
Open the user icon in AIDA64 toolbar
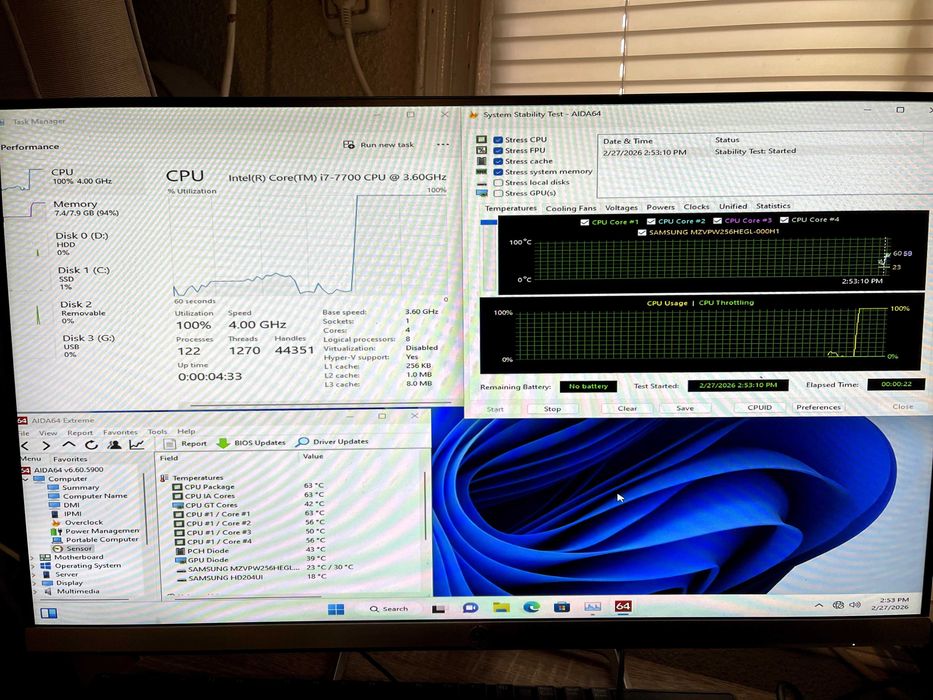tap(114, 445)
